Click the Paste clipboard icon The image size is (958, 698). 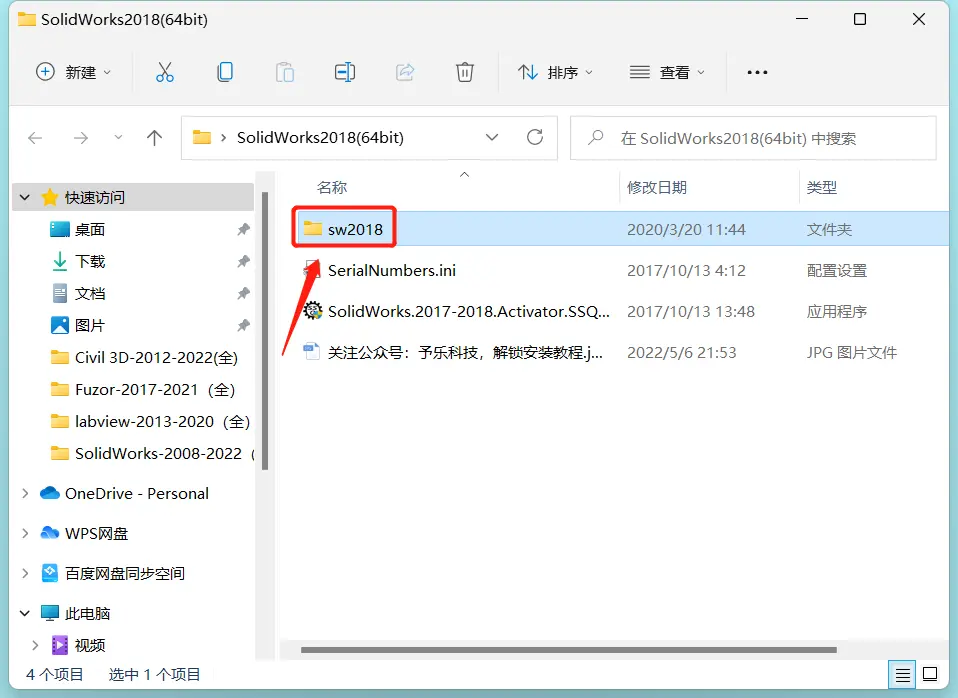[x=285, y=72]
